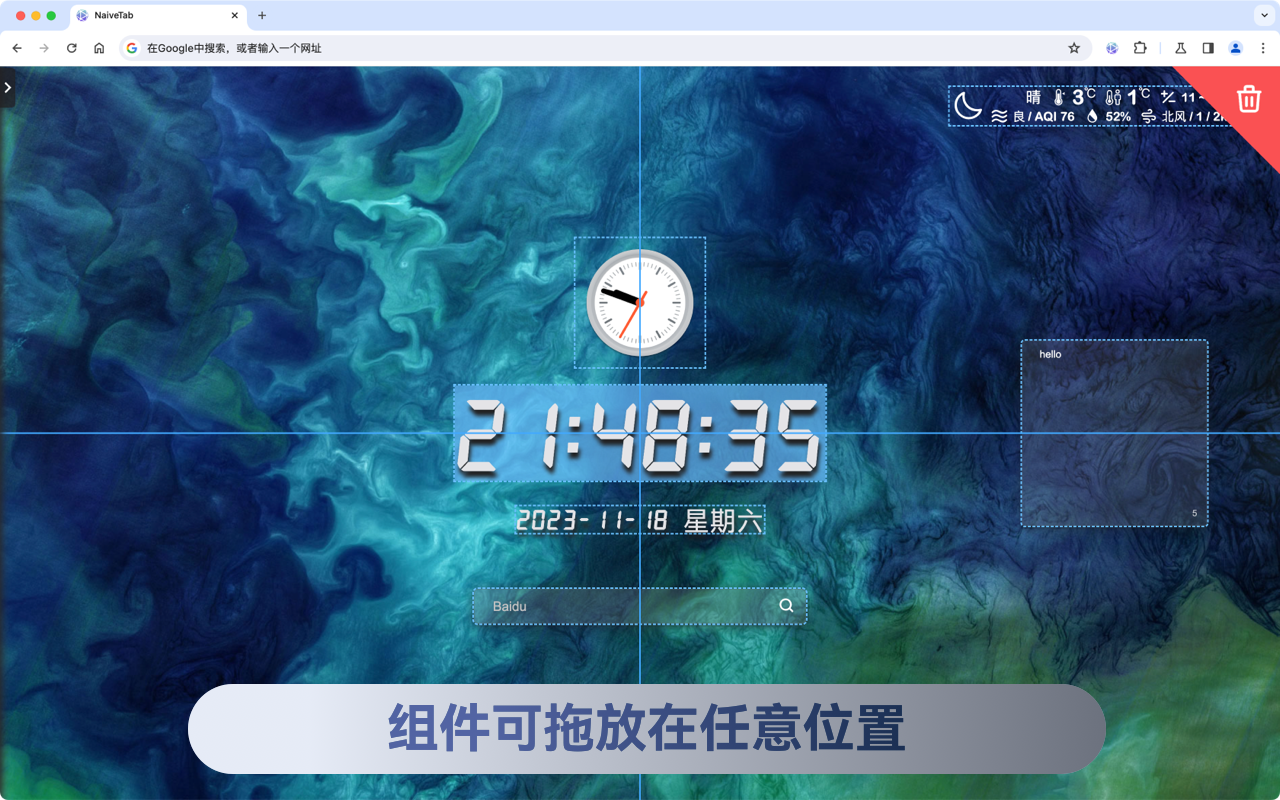This screenshot has height=800, width=1280.
Task: Click the humidity droplet icon showing 52%
Action: point(1092,116)
